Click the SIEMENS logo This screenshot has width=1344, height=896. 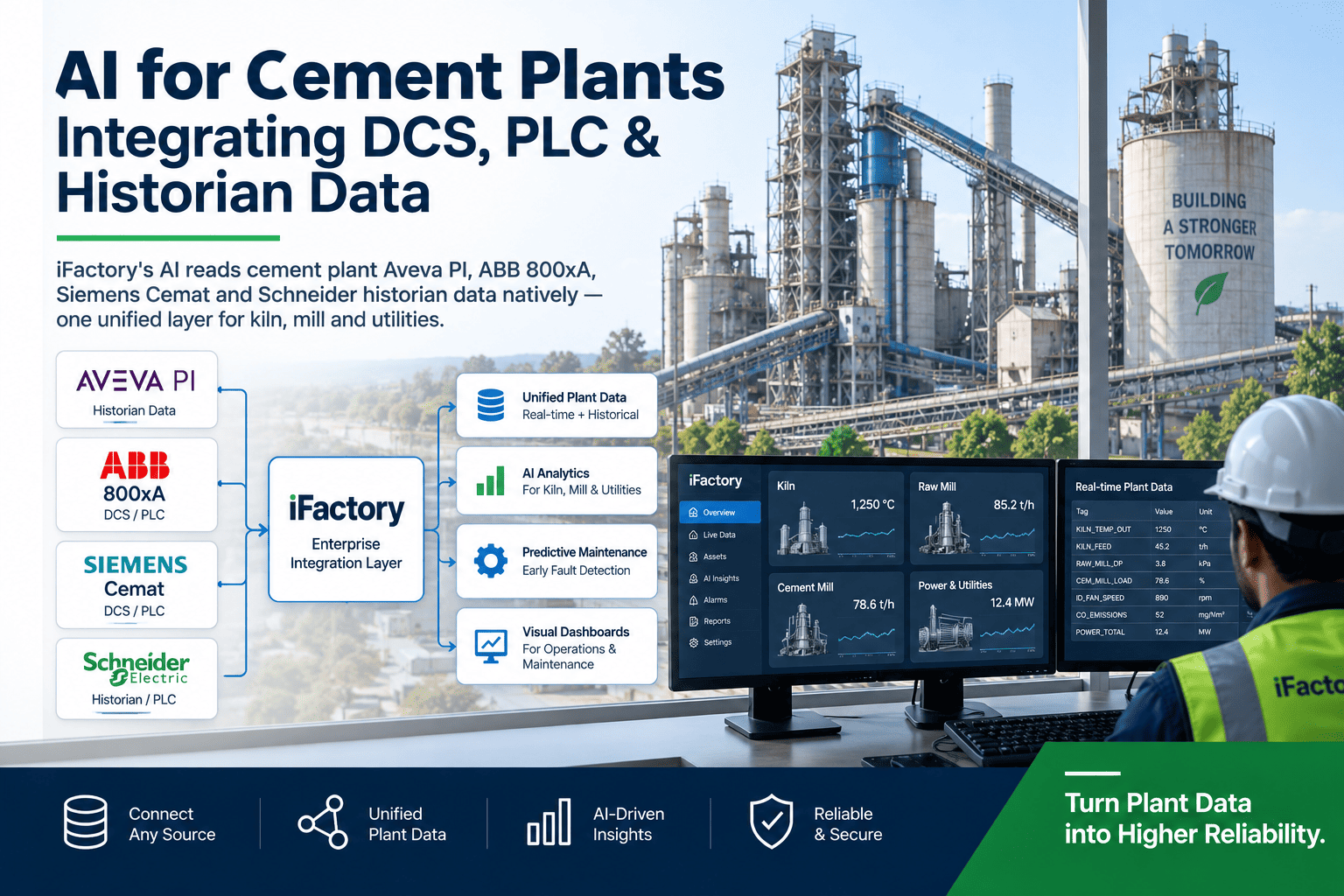[135, 564]
